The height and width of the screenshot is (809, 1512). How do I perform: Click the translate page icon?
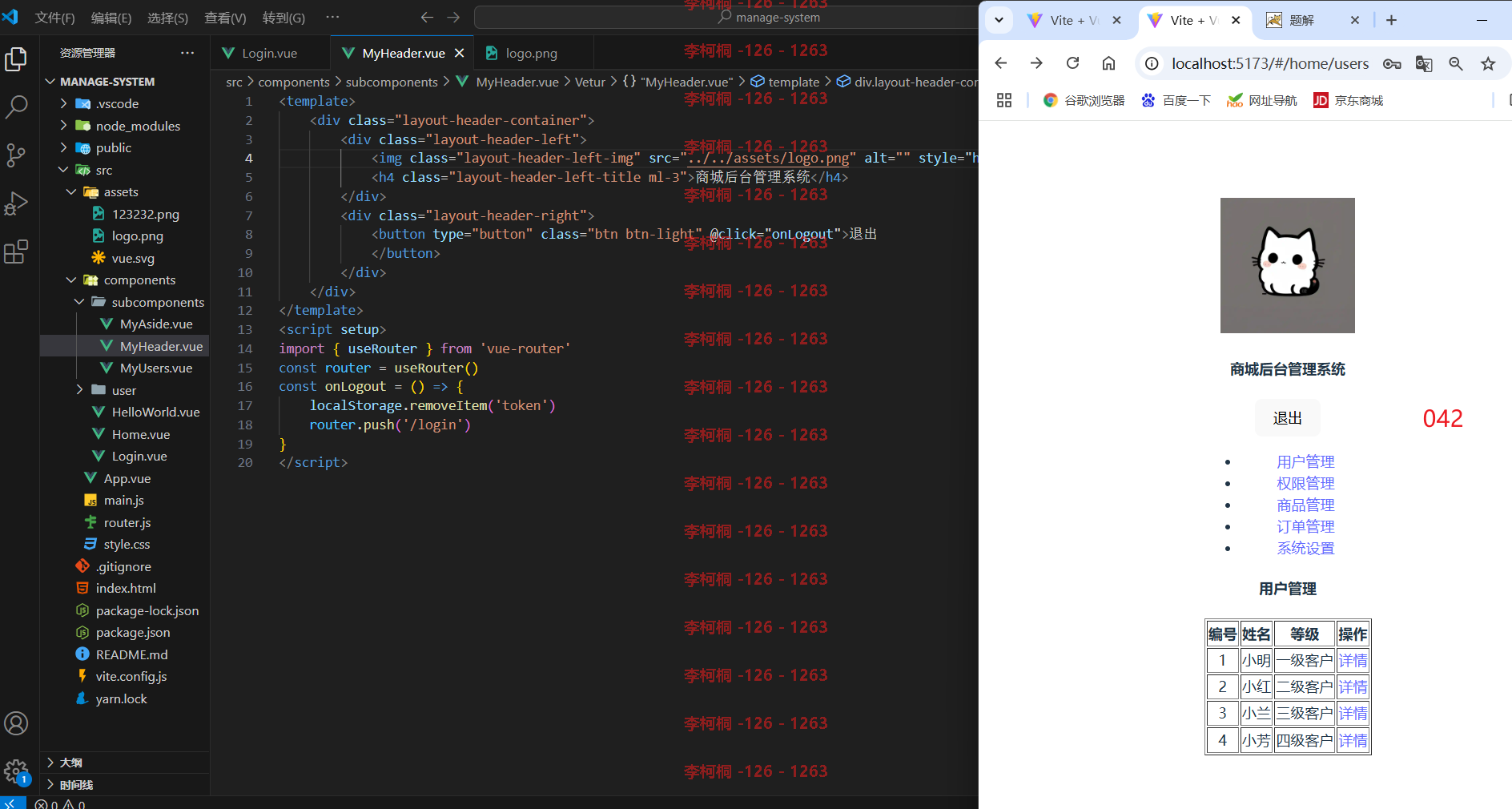pyautogui.click(x=1424, y=64)
